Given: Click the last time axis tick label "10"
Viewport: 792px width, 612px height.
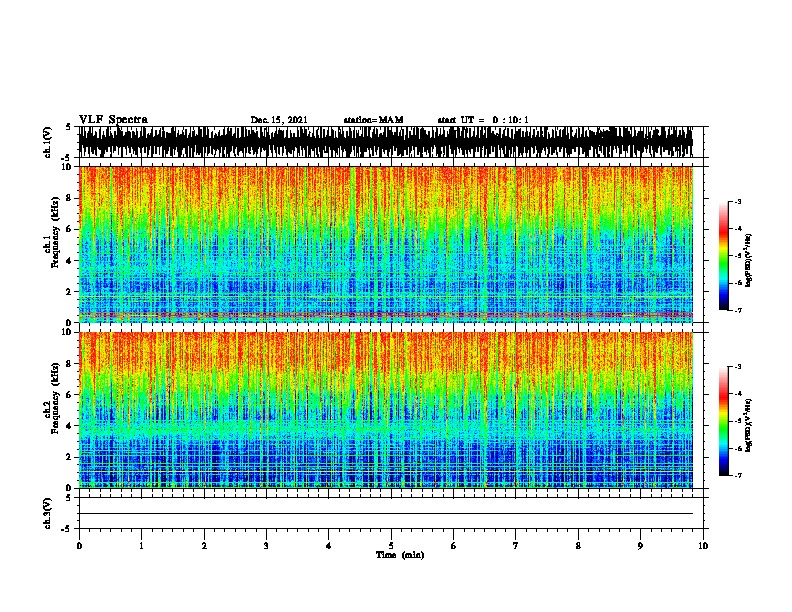Looking at the screenshot, I should tap(703, 546).
